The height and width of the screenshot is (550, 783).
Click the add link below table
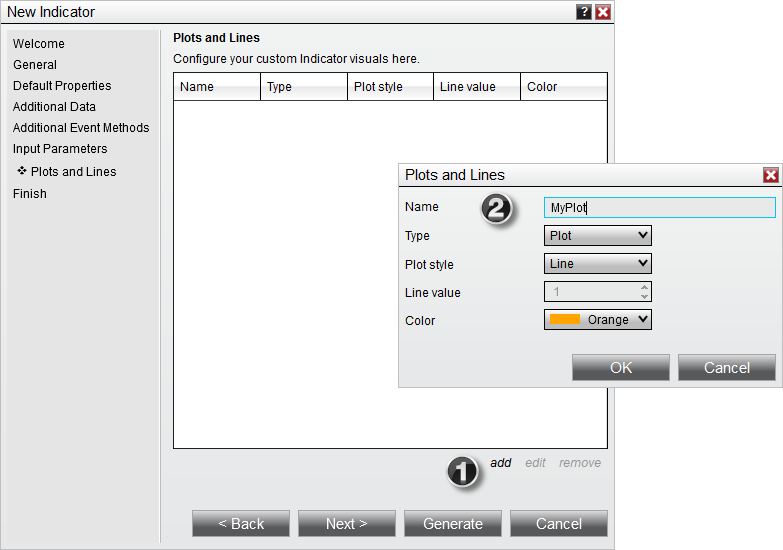[x=500, y=463]
